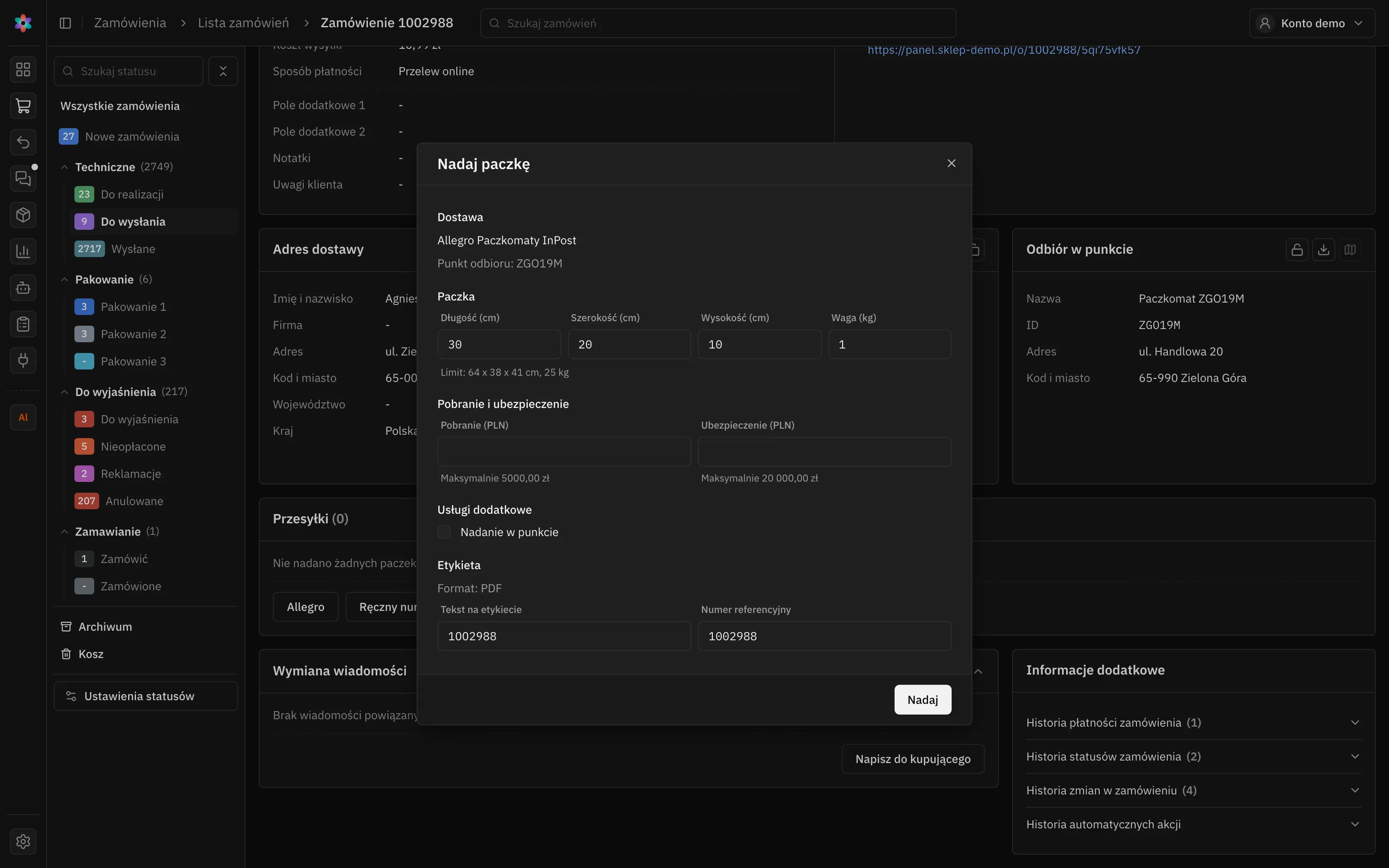This screenshot has width=1389, height=868.
Task: Open settings gear icon at sidebar bottom
Action: 23,842
